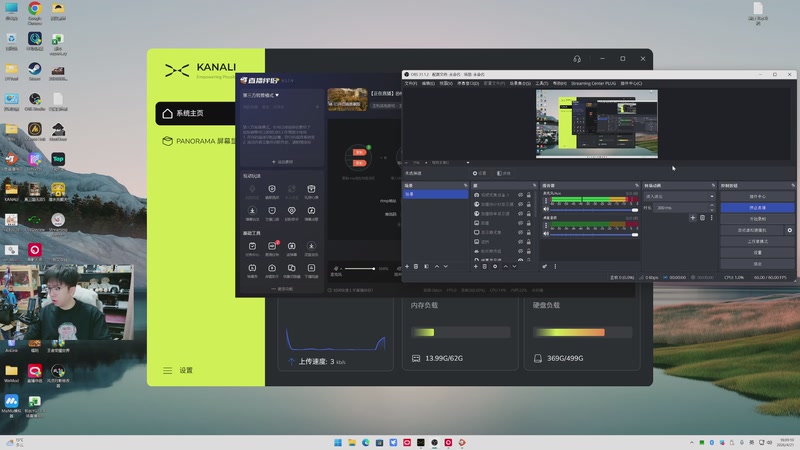This screenshot has width=800, height=450.
Task: Open Microsoft Edge from taskbar
Action: click(x=366, y=442)
